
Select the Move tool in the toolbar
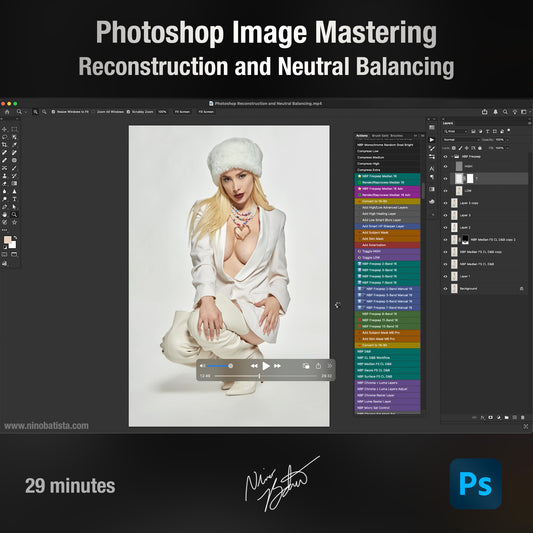(4, 129)
